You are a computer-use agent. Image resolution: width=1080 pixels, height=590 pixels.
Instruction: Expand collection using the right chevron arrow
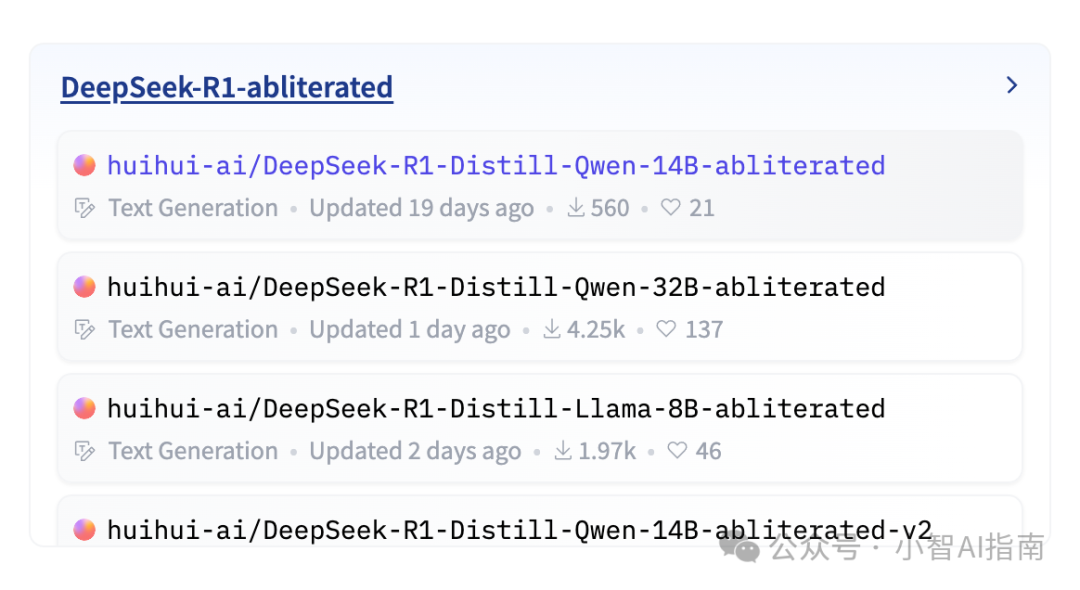pos(1012,86)
